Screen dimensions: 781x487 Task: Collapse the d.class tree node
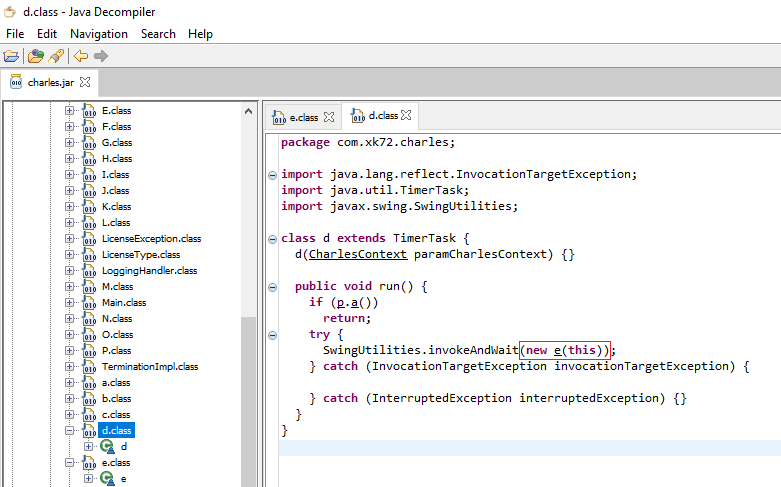point(69,430)
